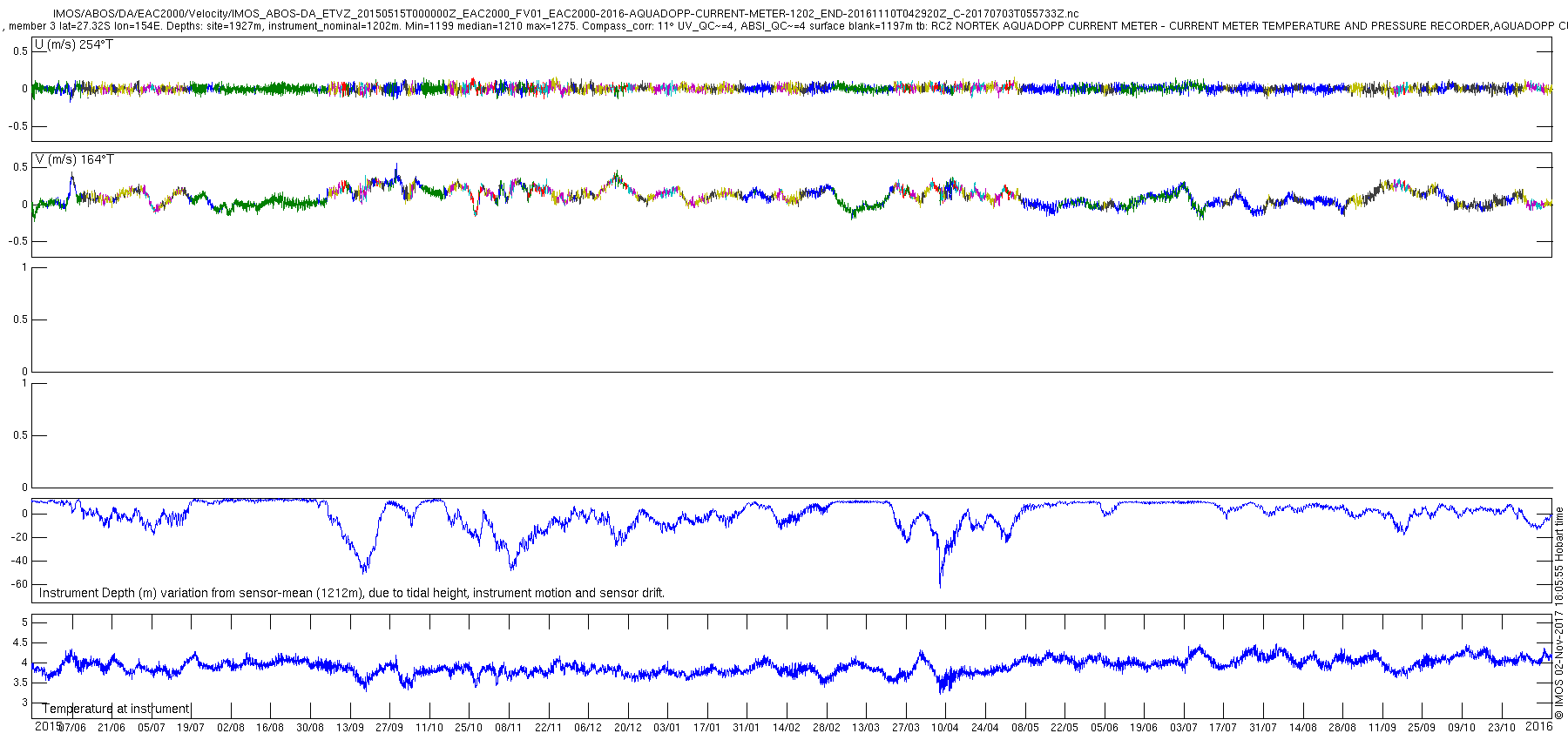Click the '05/07' date tick label
1568x740 pixels.
point(152,728)
